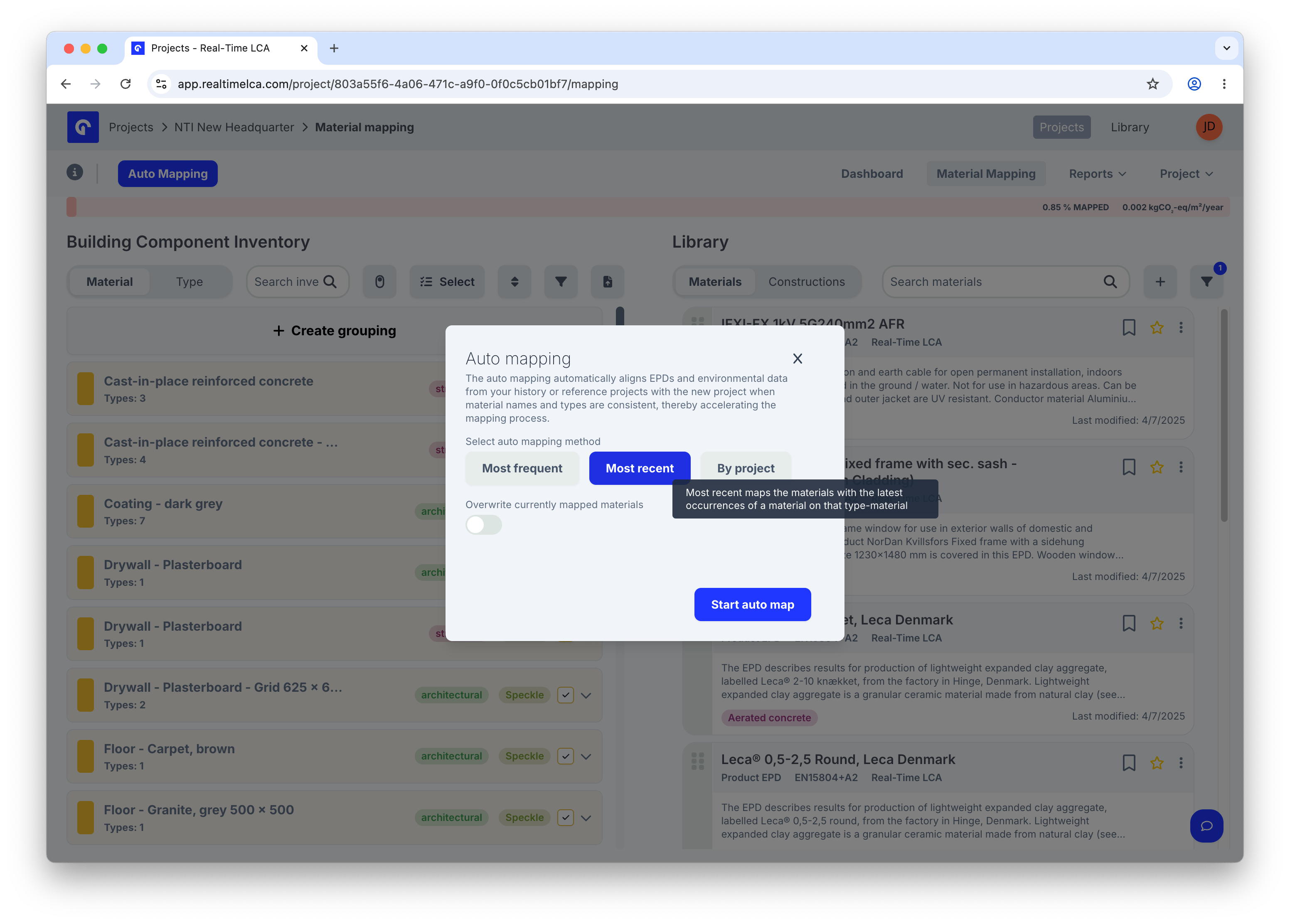Star the Leca 2-10 knækket card ending 'et, Leca Denmark'
Viewport: 1290px width, 924px height.
click(x=1156, y=623)
